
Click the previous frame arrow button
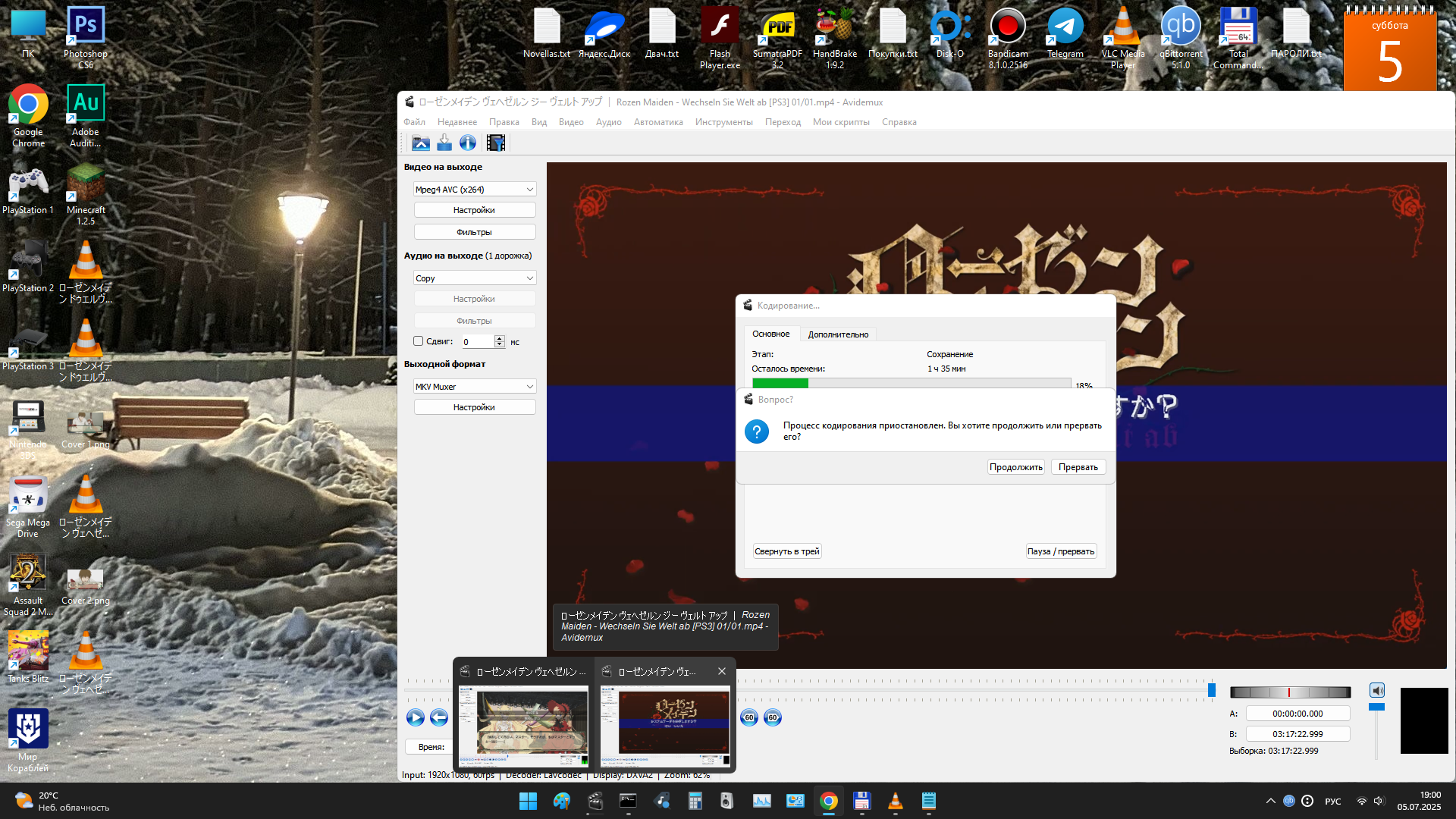pyautogui.click(x=439, y=717)
